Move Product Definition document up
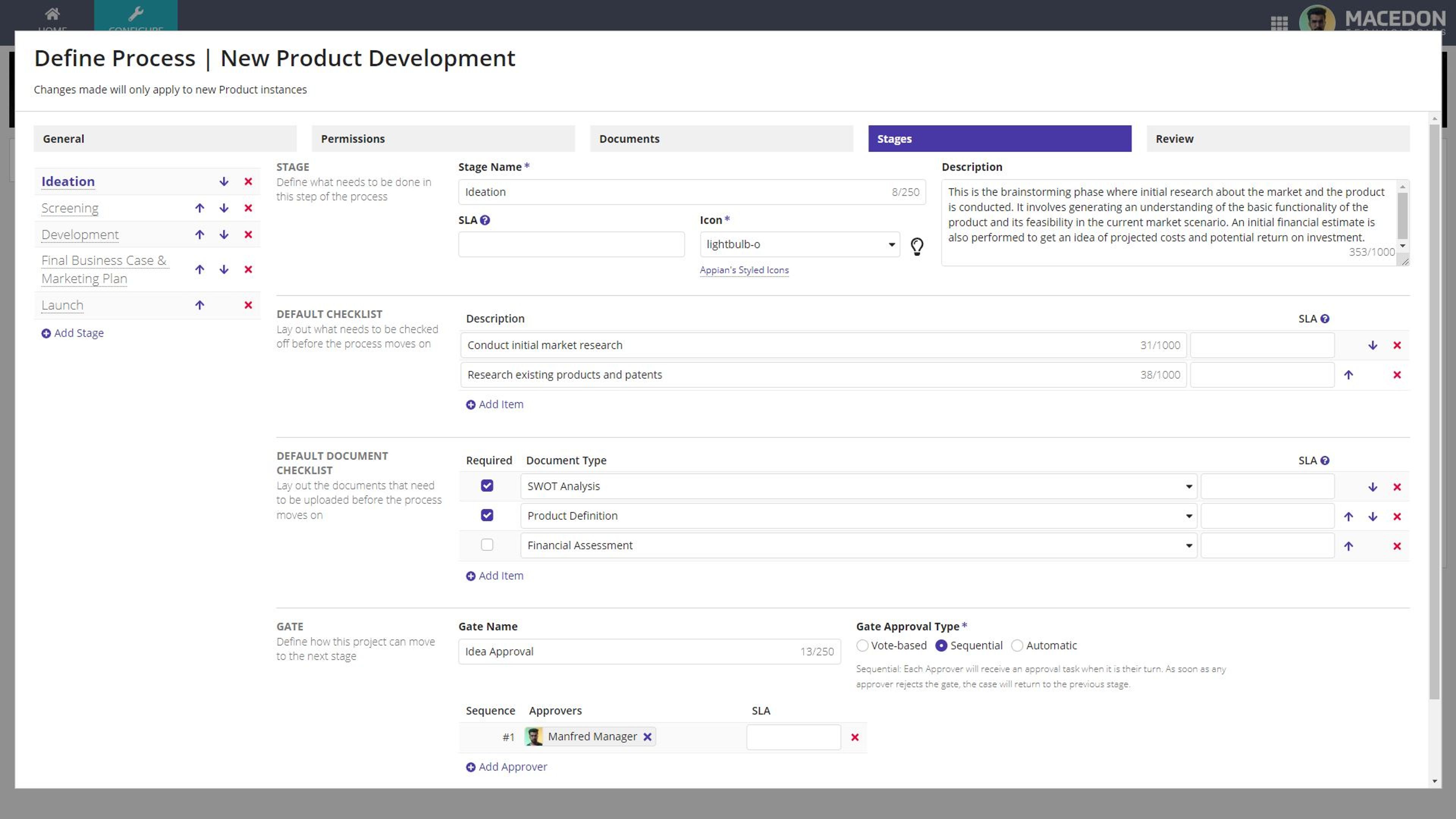Screen dimensions: 1456x819 tap(1349, 516)
